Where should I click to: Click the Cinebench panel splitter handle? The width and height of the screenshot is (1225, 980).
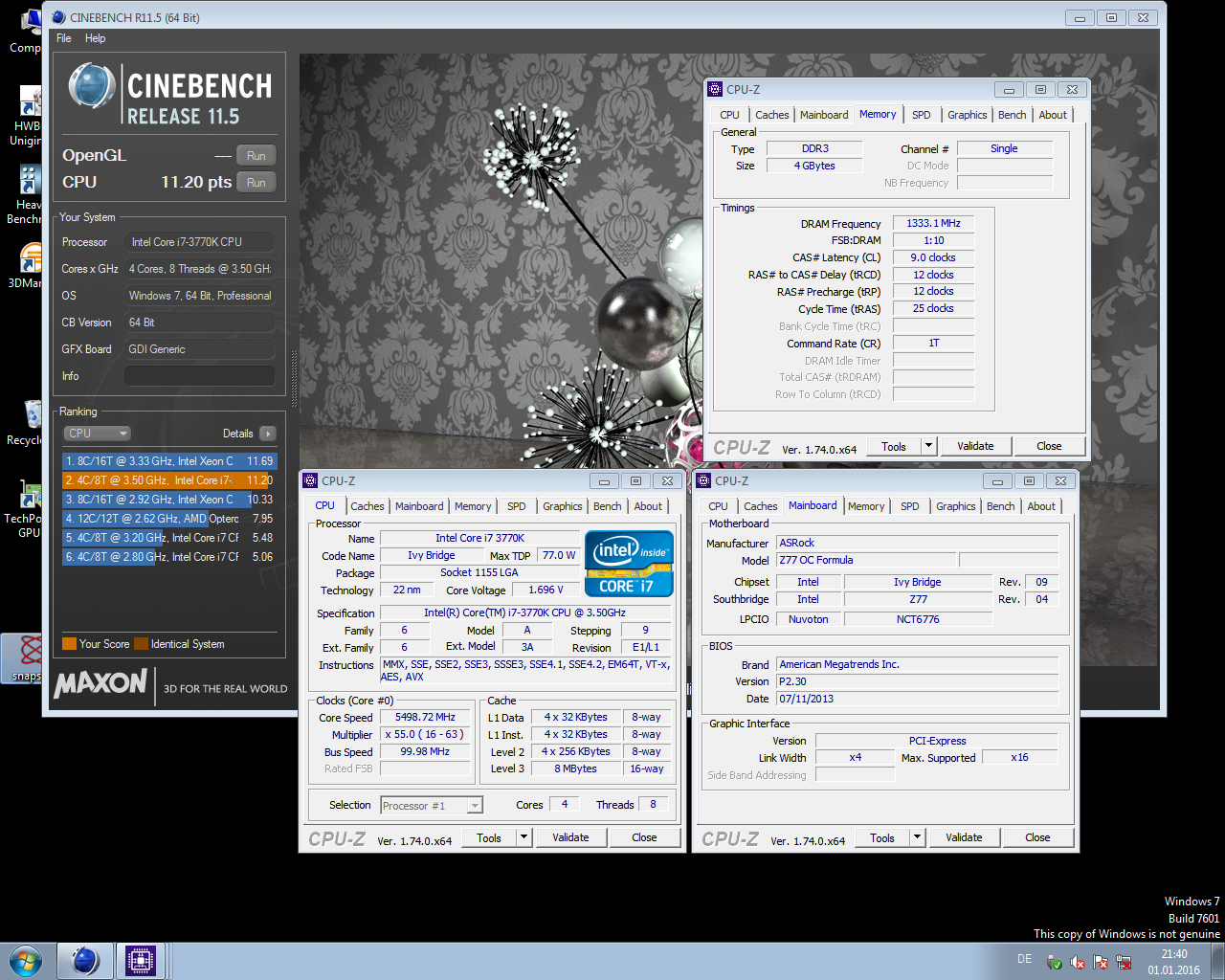[x=294, y=378]
